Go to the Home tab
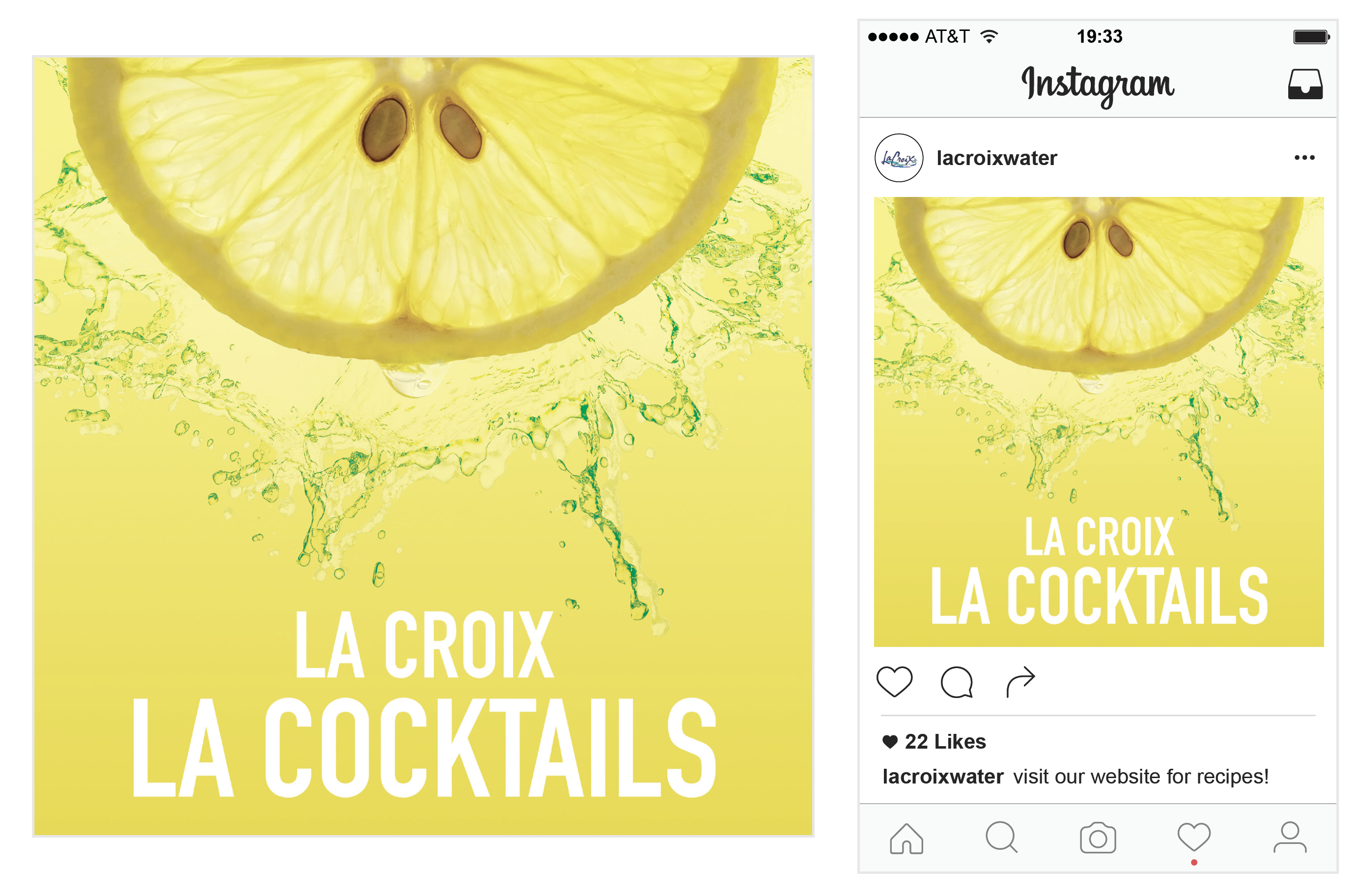The image size is (1358, 896). (906, 839)
